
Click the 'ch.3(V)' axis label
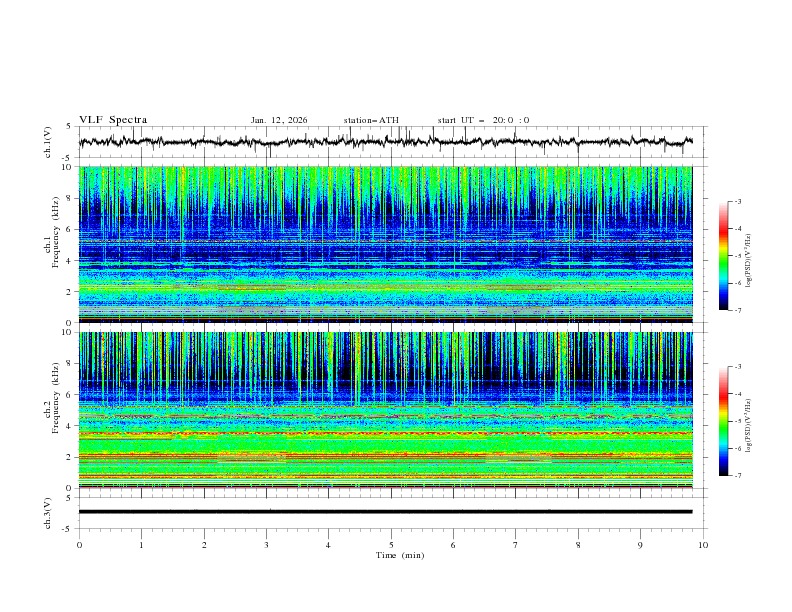click(x=48, y=513)
